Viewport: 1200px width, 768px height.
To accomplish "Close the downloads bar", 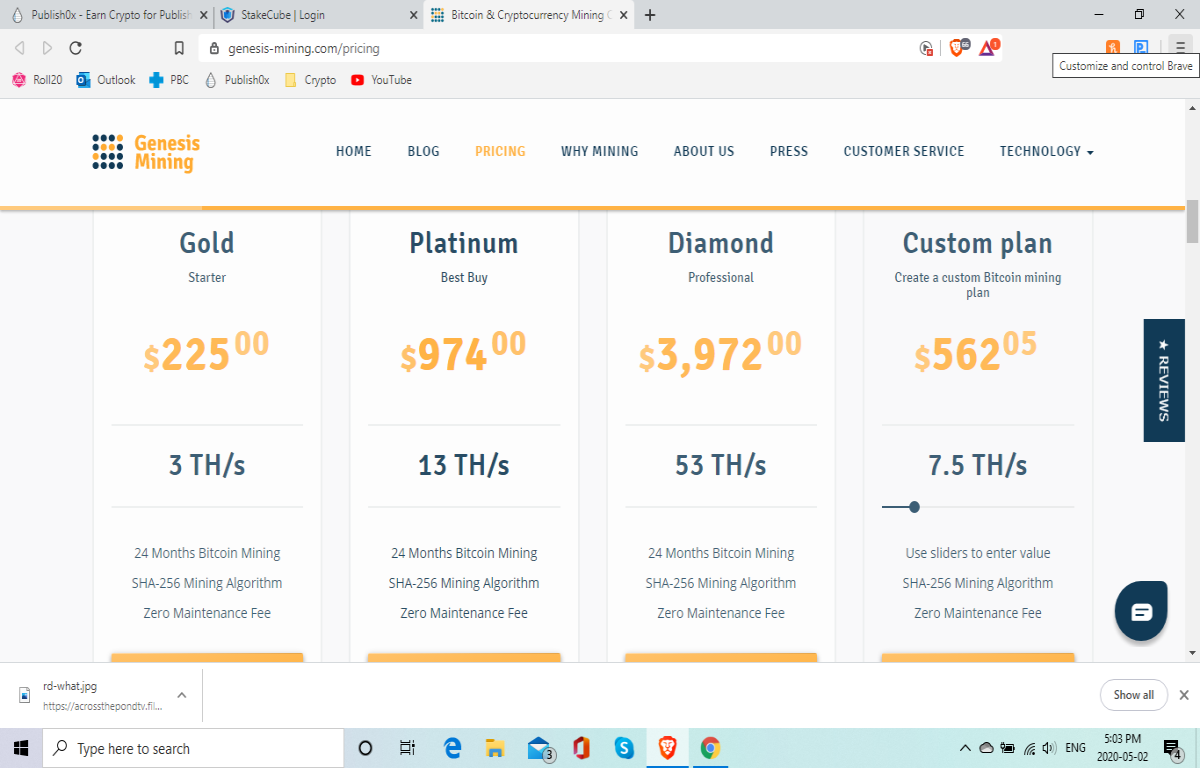I will click(x=1184, y=695).
